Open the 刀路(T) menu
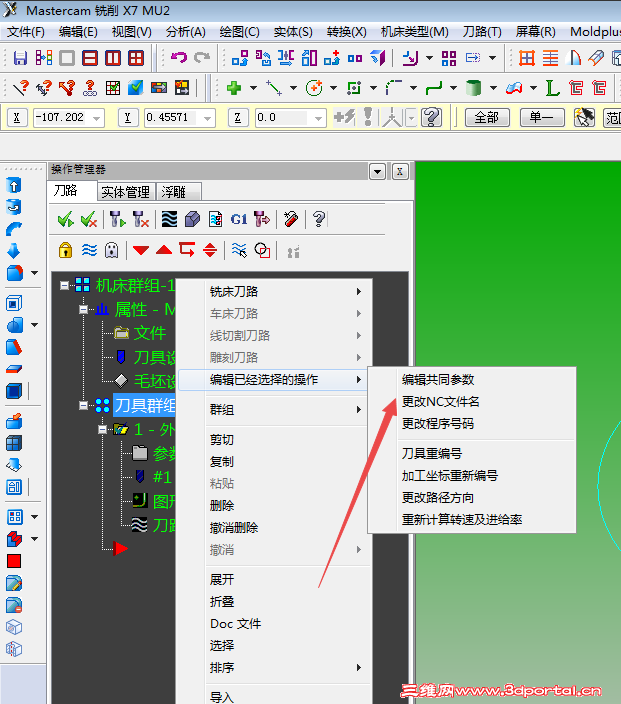 482,32
